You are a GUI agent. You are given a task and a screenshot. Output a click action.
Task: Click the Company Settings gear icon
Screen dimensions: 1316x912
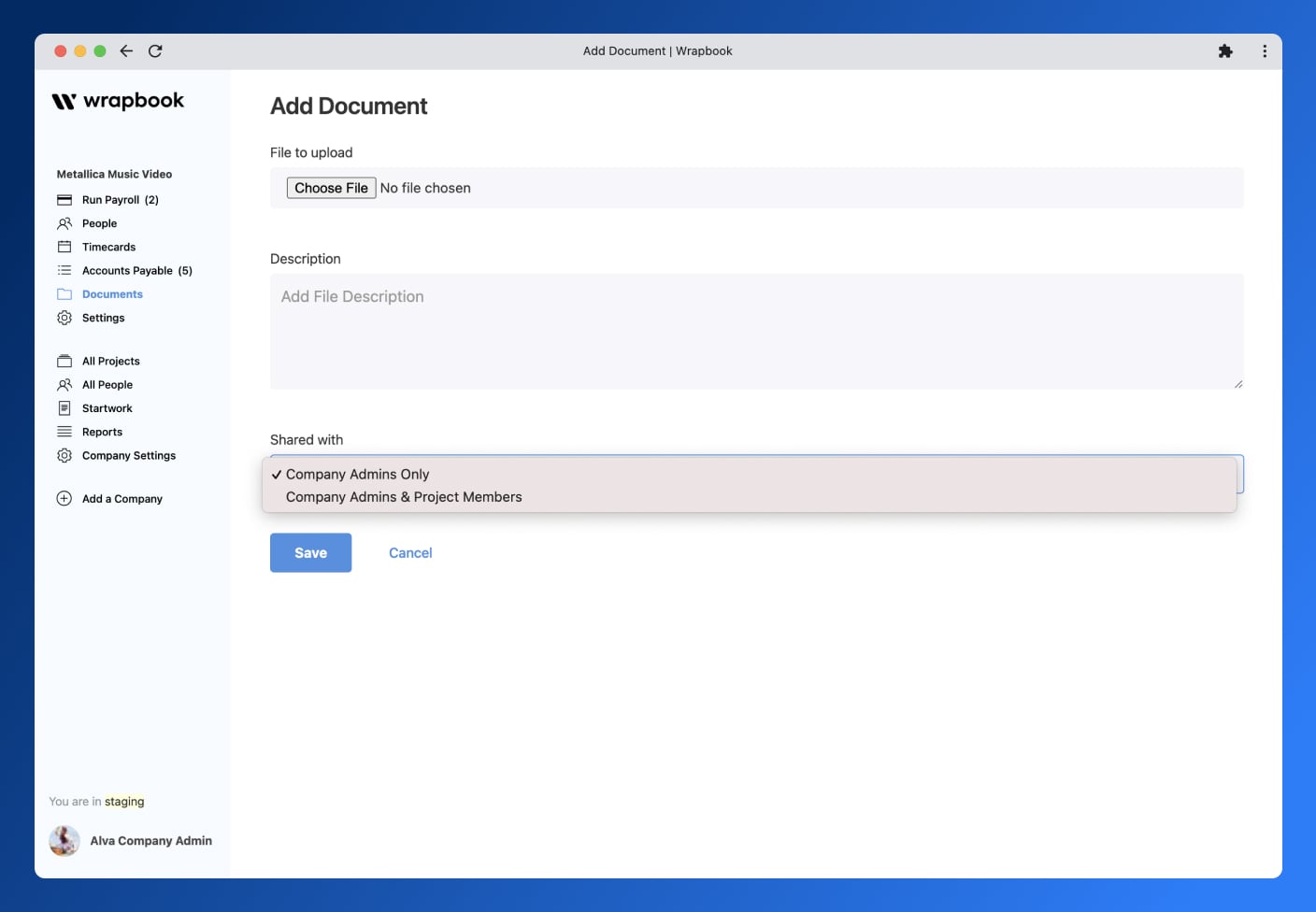pos(64,455)
